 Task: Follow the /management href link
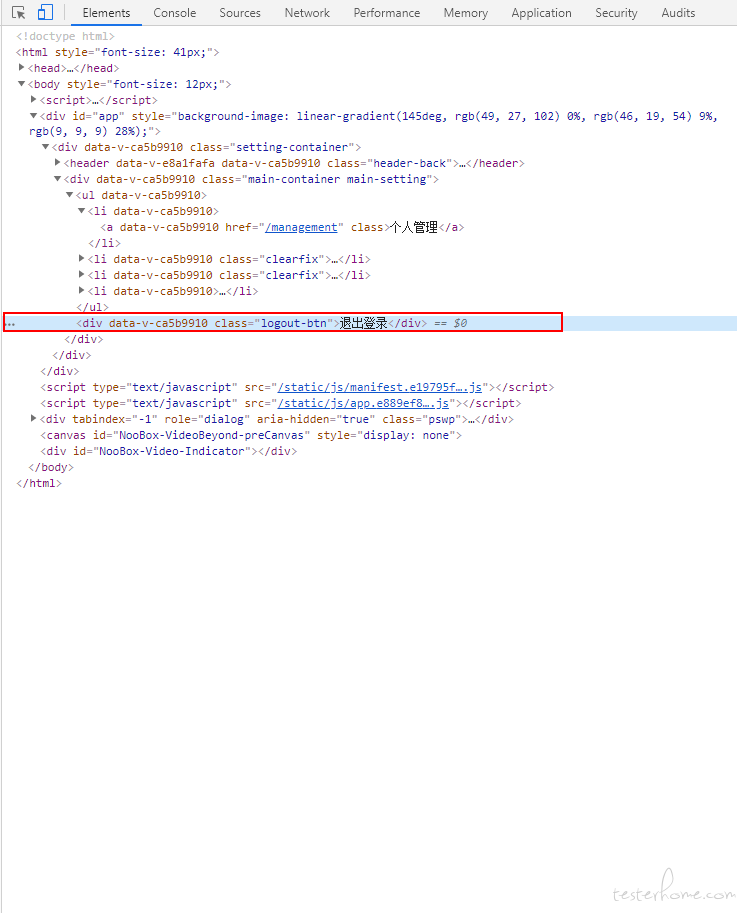pyautogui.click(x=301, y=227)
